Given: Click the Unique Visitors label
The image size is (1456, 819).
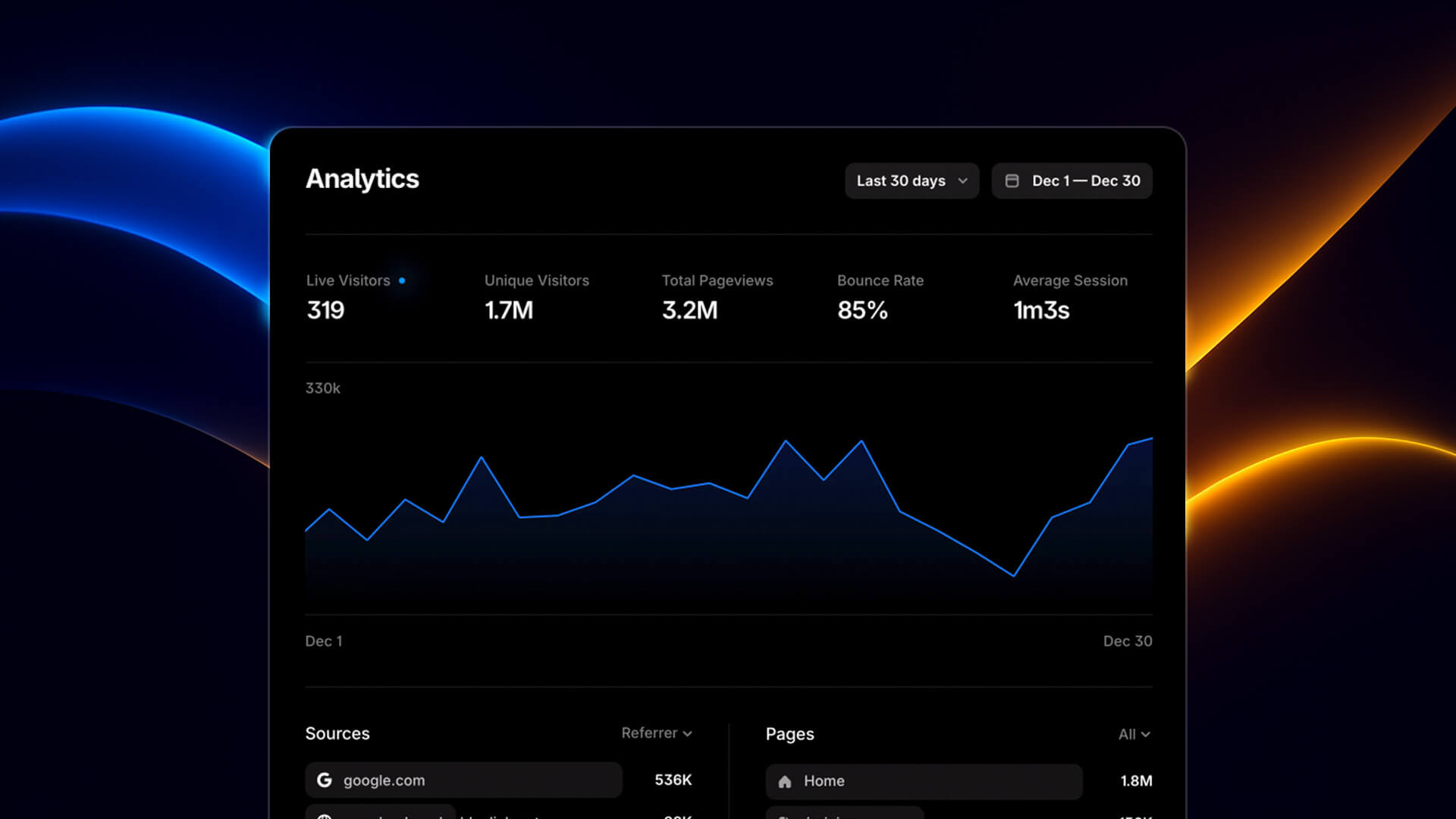Looking at the screenshot, I should pyautogui.click(x=537, y=281).
